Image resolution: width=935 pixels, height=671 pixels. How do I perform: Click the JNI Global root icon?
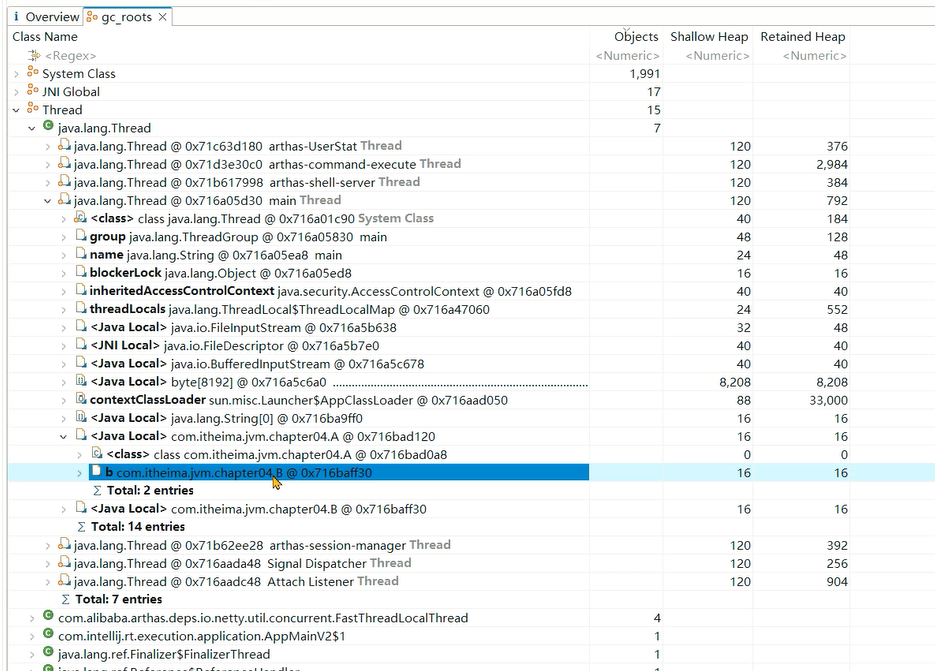tap(33, 92)
